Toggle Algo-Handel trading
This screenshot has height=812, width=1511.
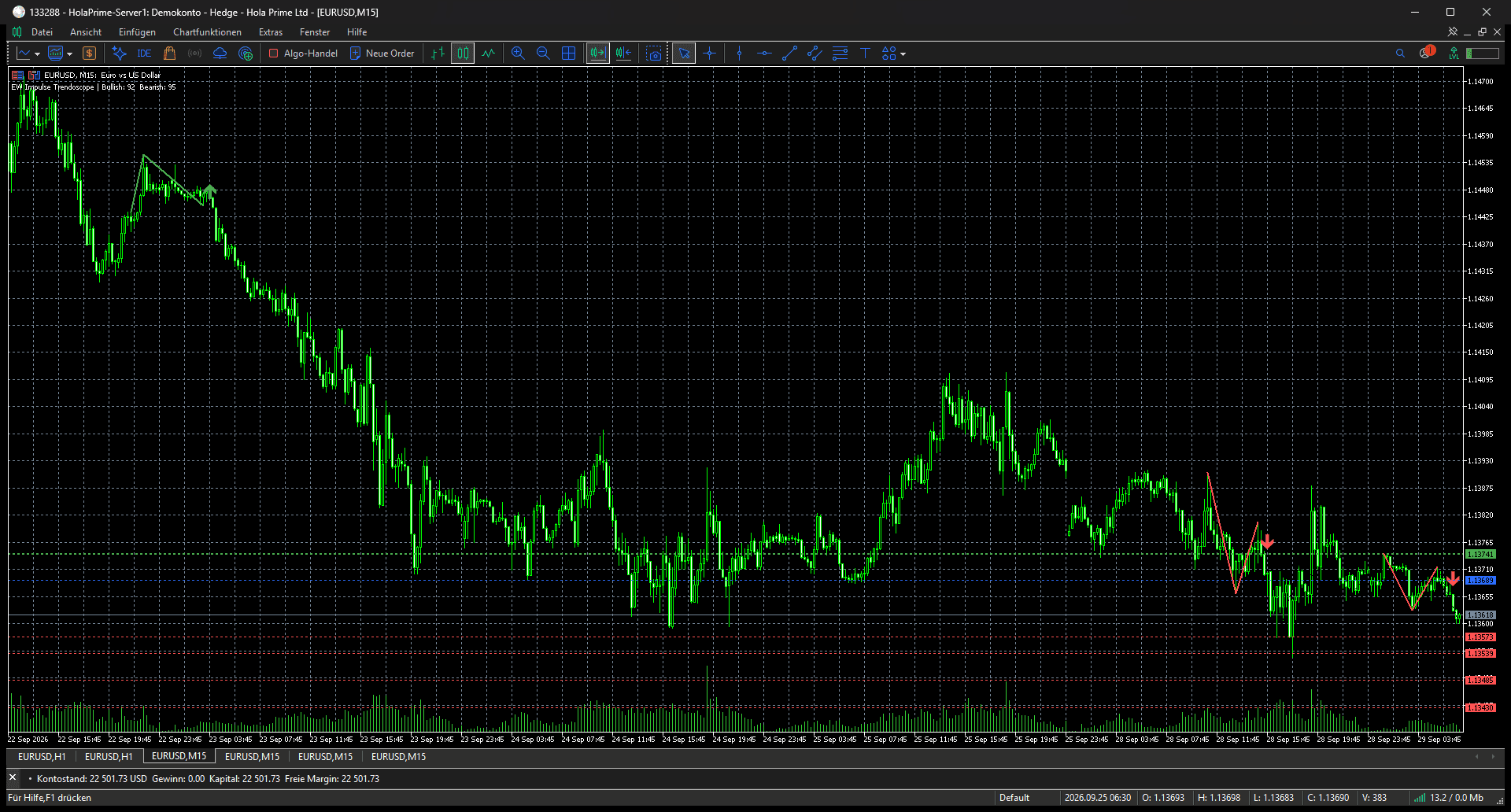tap(303, 54)
